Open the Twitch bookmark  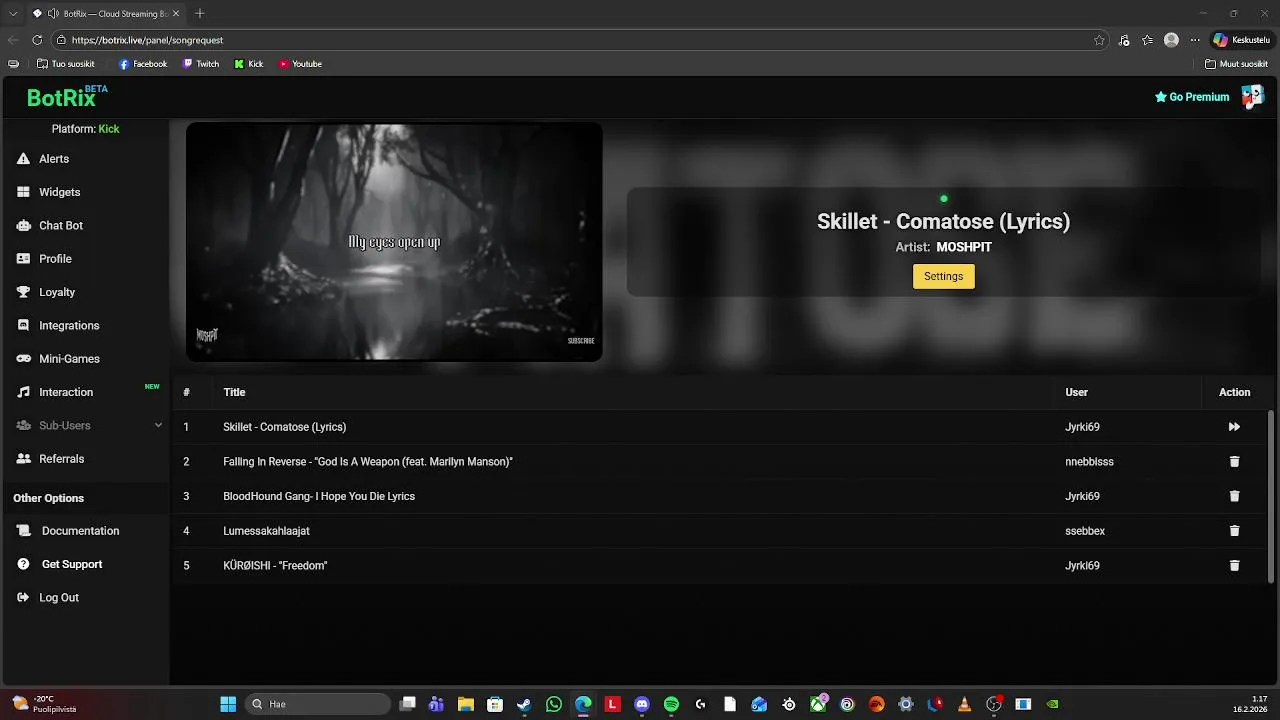(x=201, y=64)
